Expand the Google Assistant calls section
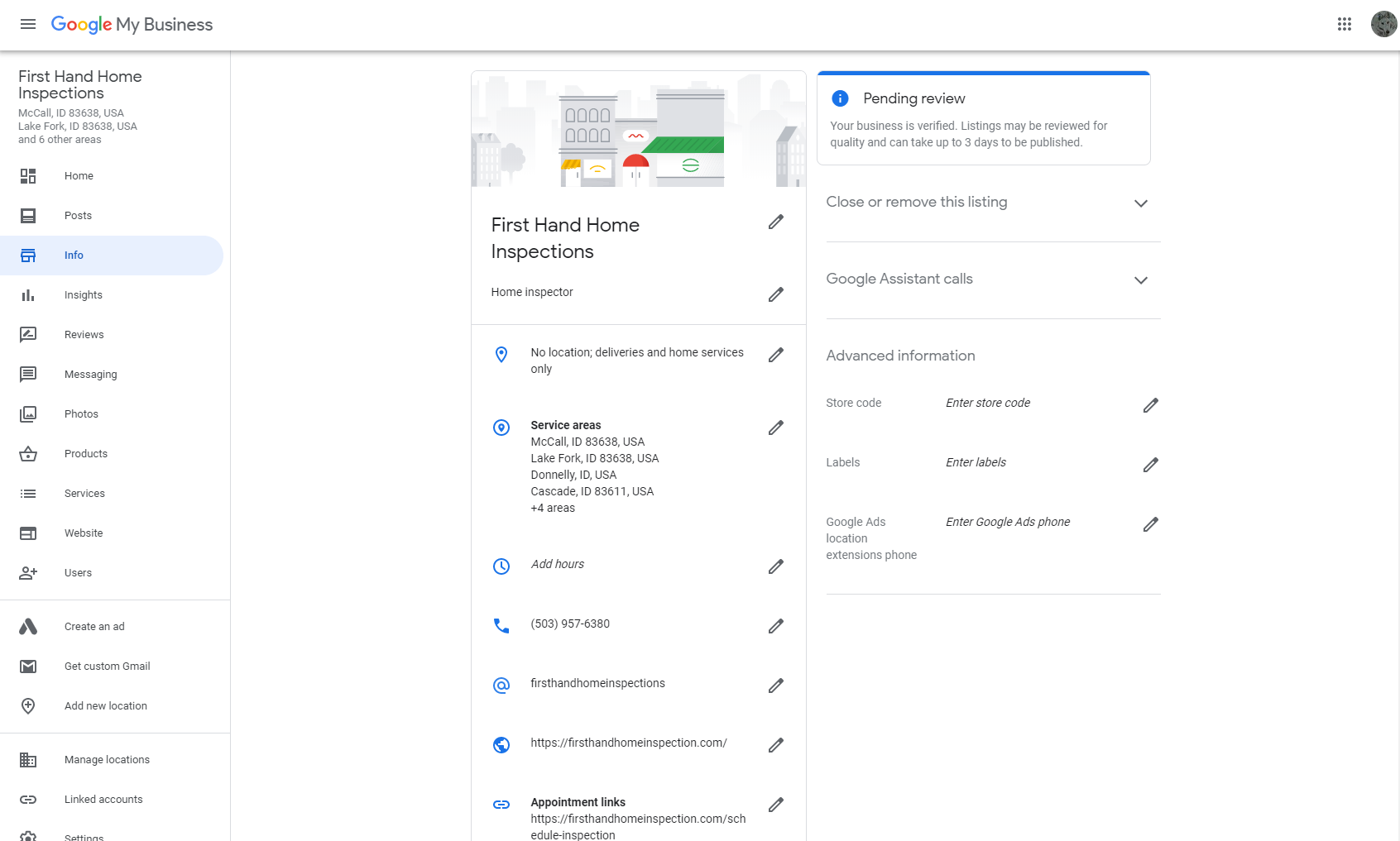Viewport: 1400px width, 841px height. tap(993, 280)
